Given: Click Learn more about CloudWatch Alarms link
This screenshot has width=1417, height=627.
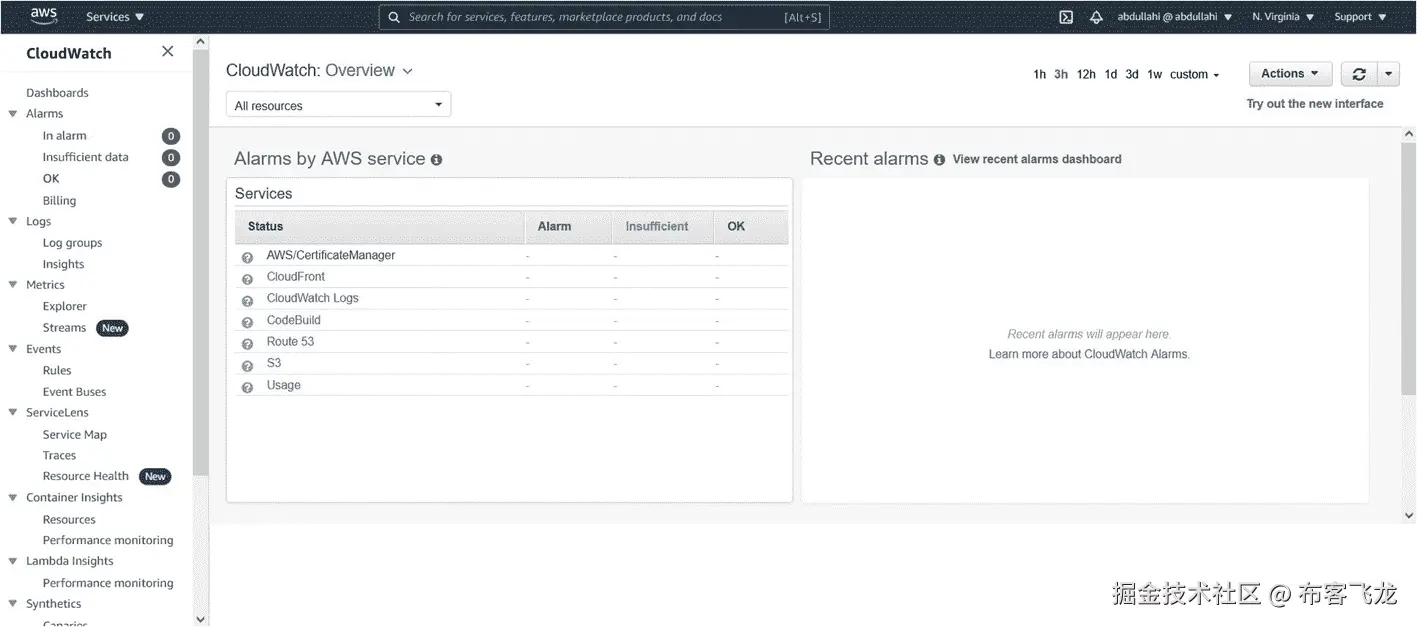Looking at the screenshot, I should [1089, 354].
